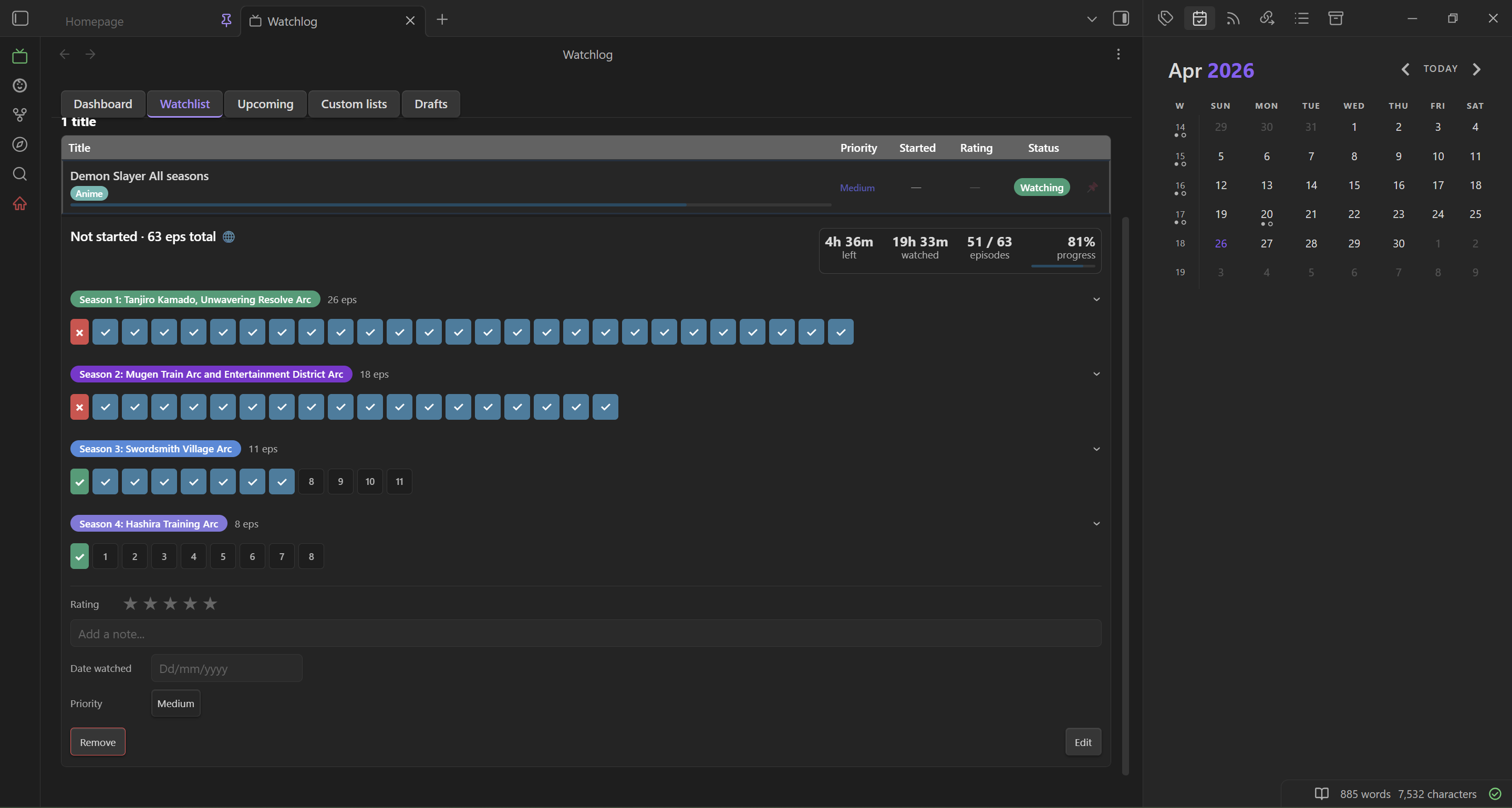The height and width of the screenshot is (808, 1512).
Task: Collapse Season 1 Tanjiro Kamado section
Action: [1096, 299]
